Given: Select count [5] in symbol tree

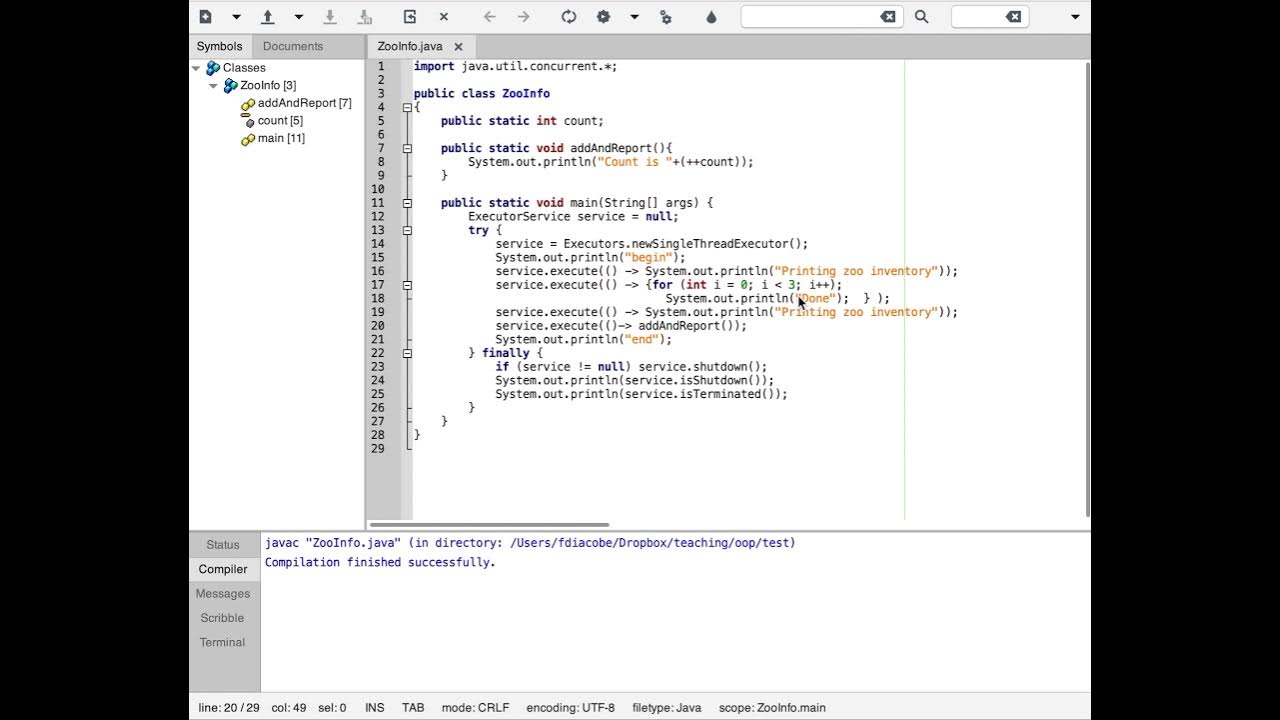Looking at the screenshot, I should coord(280,121).
